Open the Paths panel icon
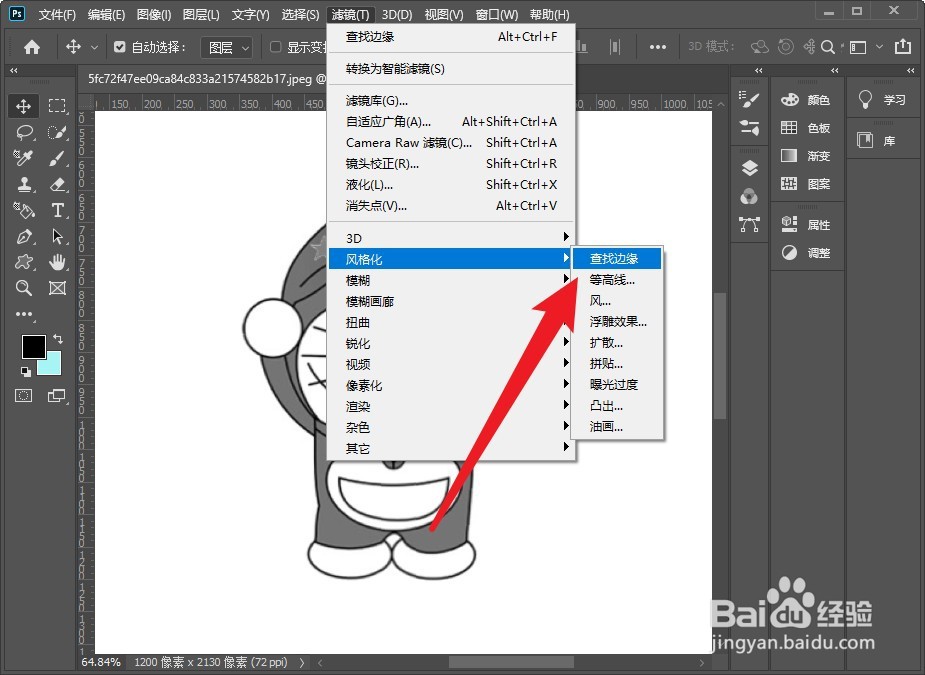 point(749,224)
